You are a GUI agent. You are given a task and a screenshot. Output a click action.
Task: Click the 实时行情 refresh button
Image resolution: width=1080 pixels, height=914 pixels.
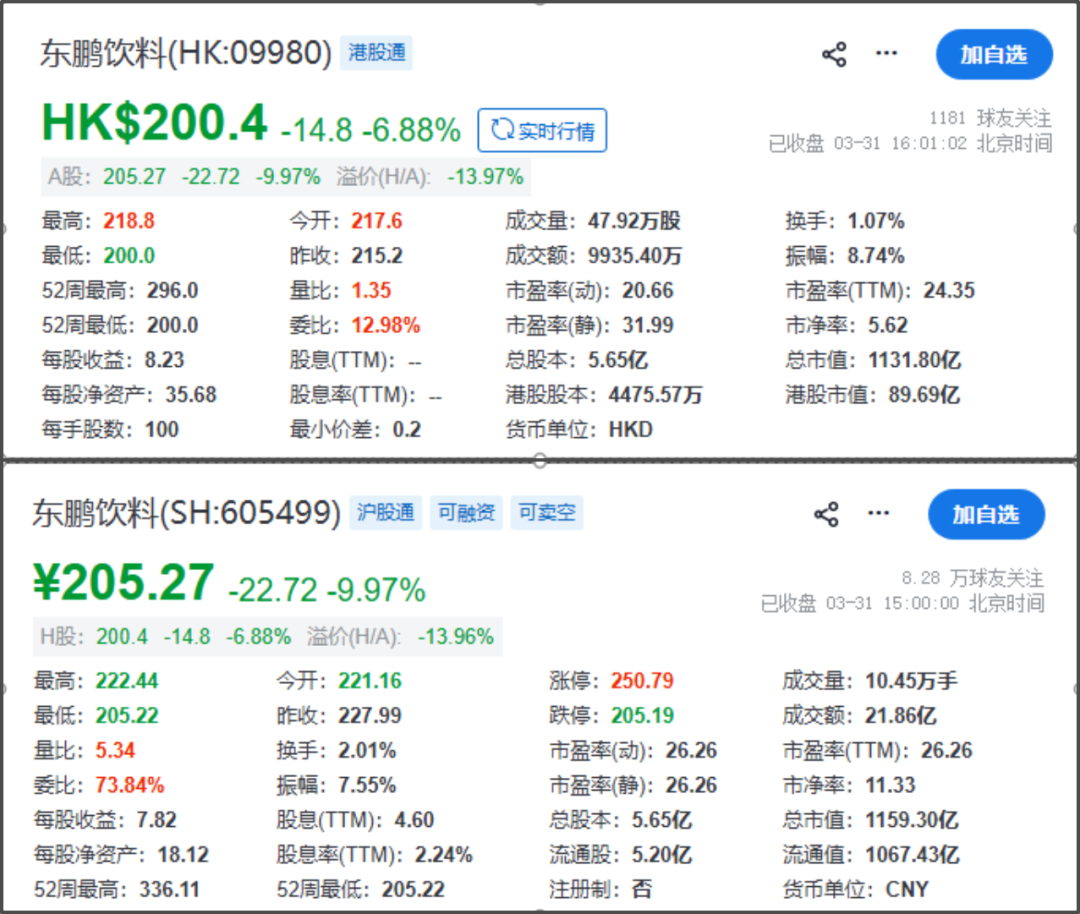coord(542,131)
